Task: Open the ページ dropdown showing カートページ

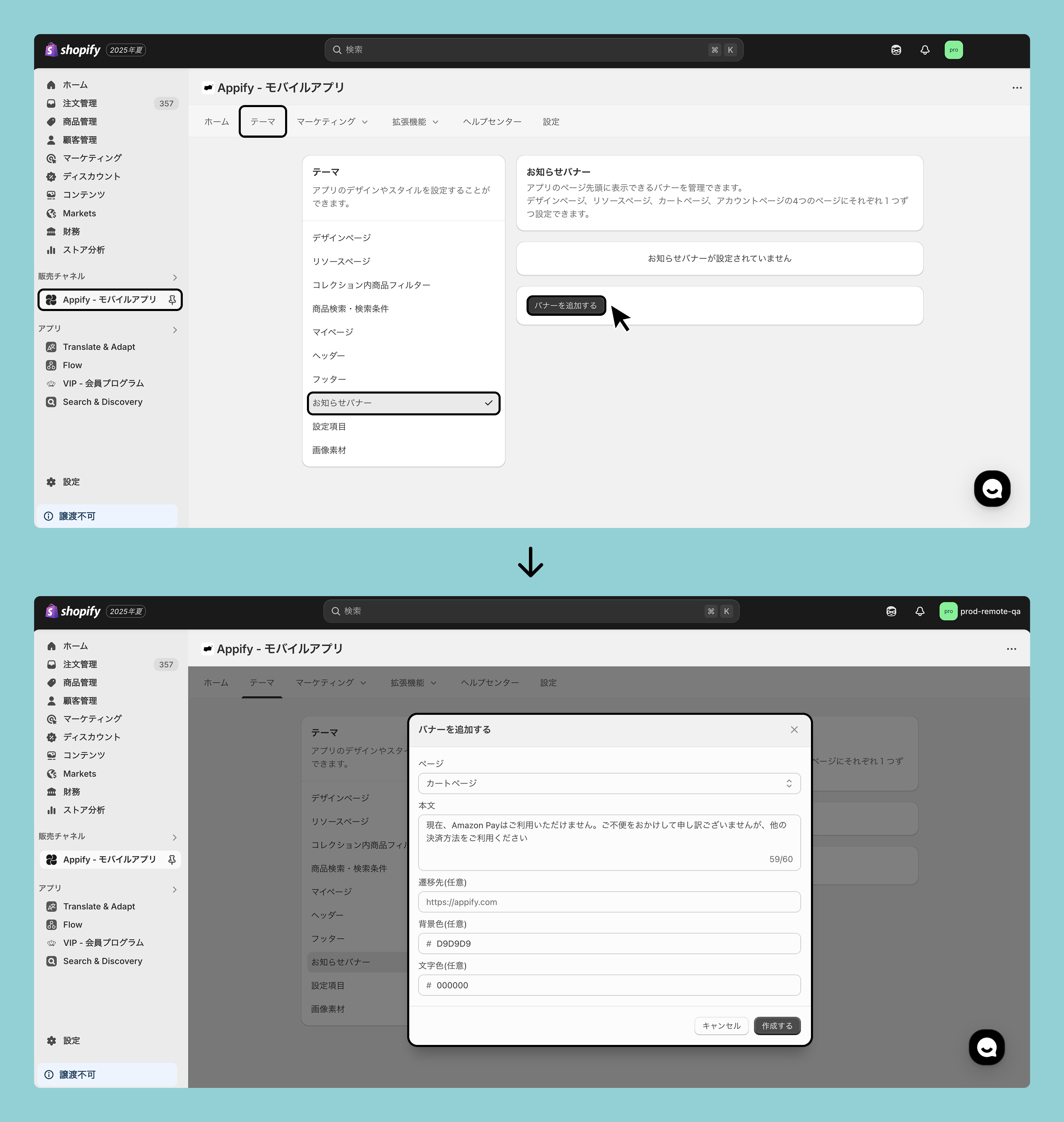Action: pyautogui.click(x=609, y=783)
